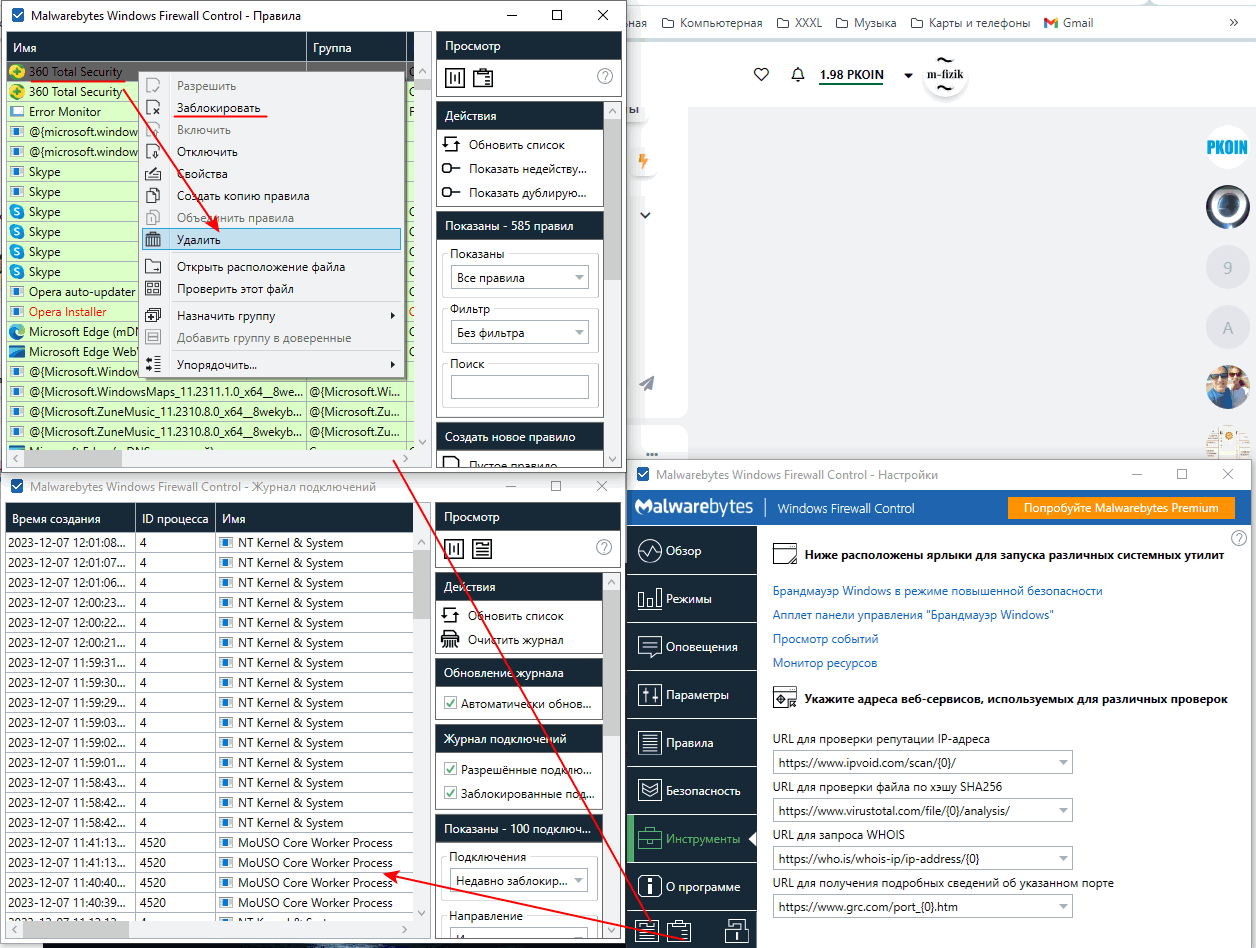Open the Монитор ресурсов link

825,663
